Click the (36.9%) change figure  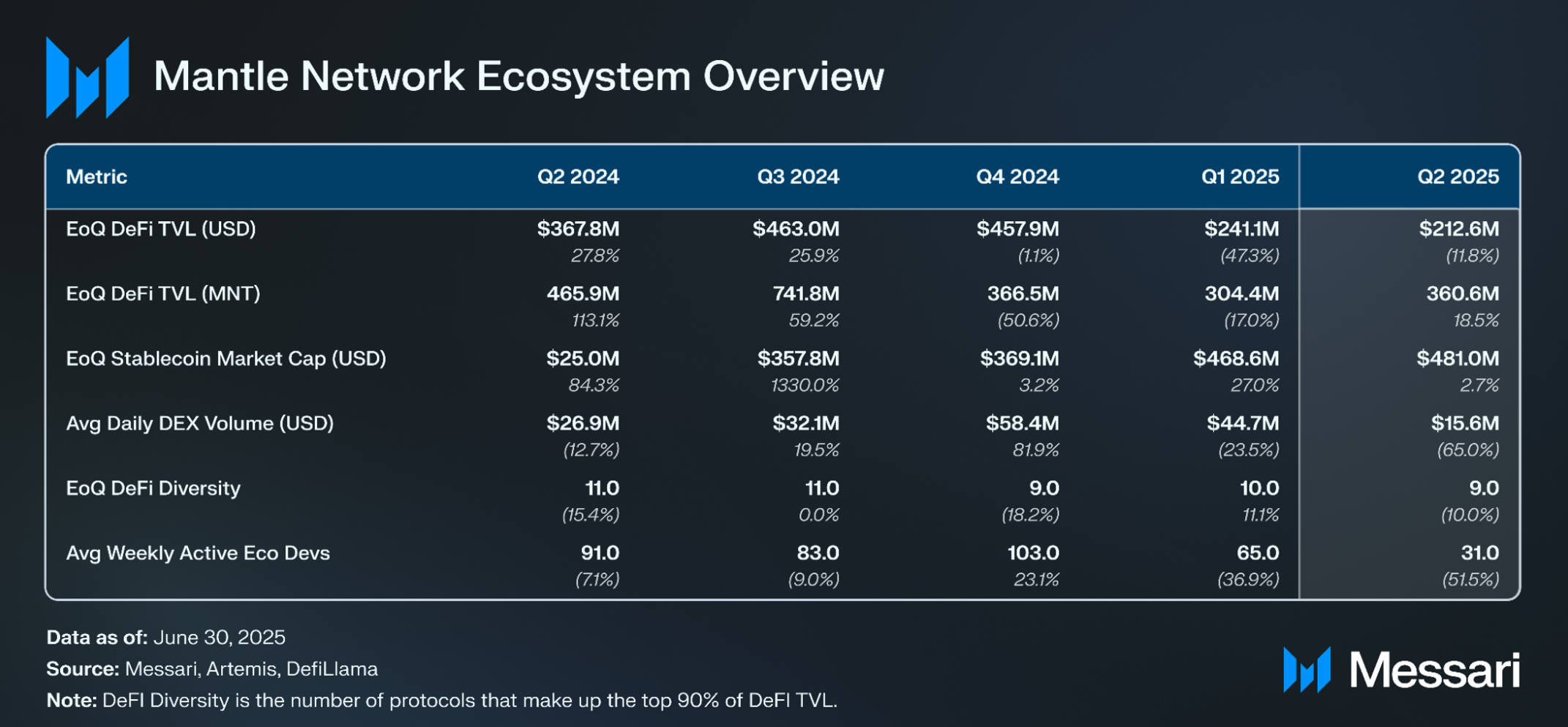coord(1248,580)
